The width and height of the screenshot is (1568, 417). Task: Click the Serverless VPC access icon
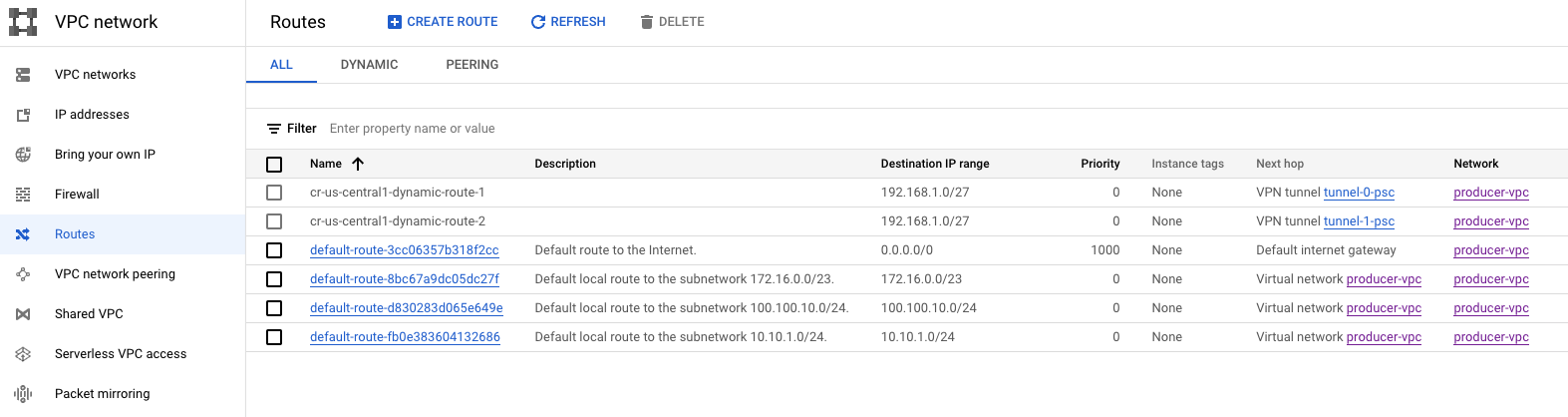[23, 354]
